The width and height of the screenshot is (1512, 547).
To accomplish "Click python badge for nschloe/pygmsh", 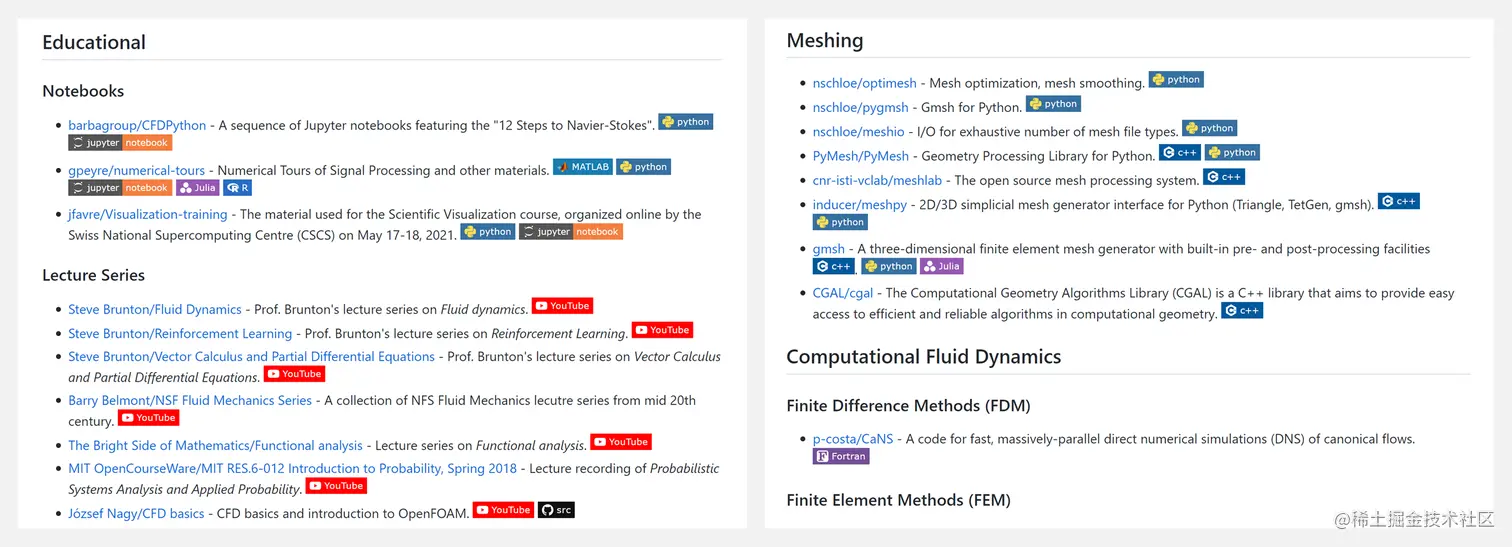I will pyautogui.click(x=1054, y=104).
